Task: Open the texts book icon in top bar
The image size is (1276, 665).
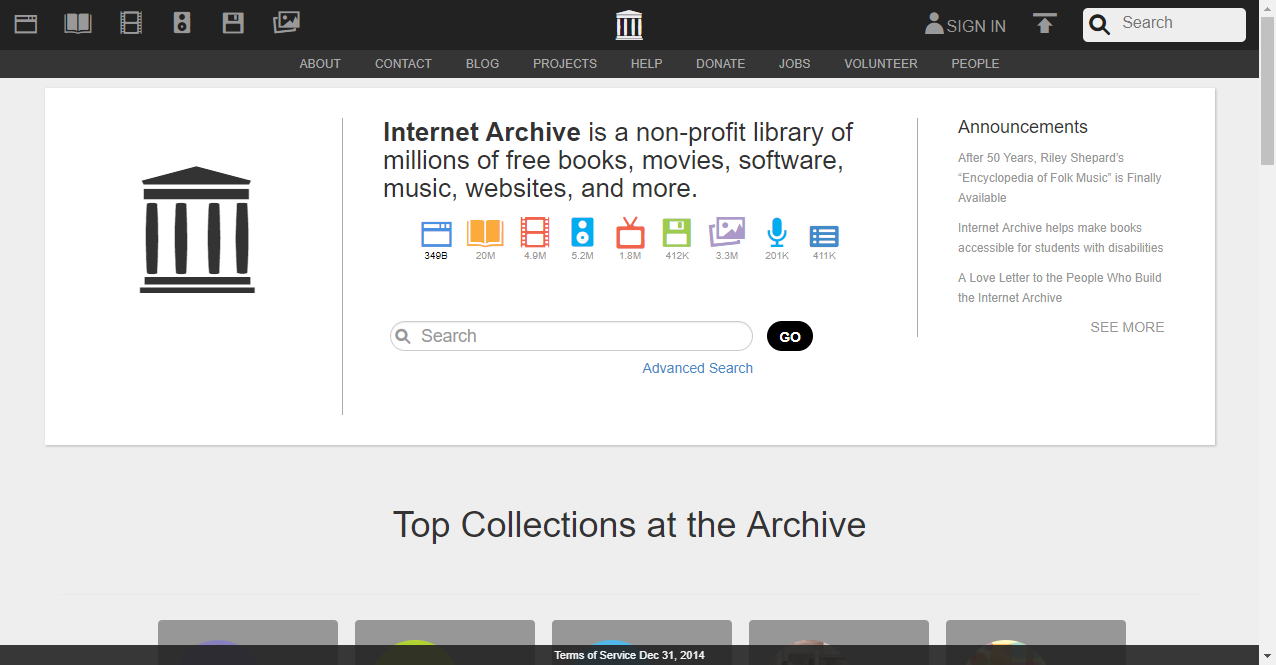Action: click(78, 23)
